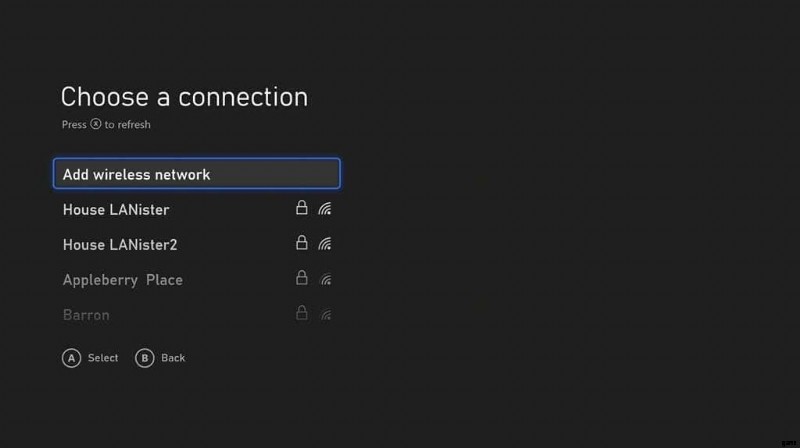This screenshot has width=800, height=448.
Task: Click the lock icon beside House LANister
Action: click(302, 207)
